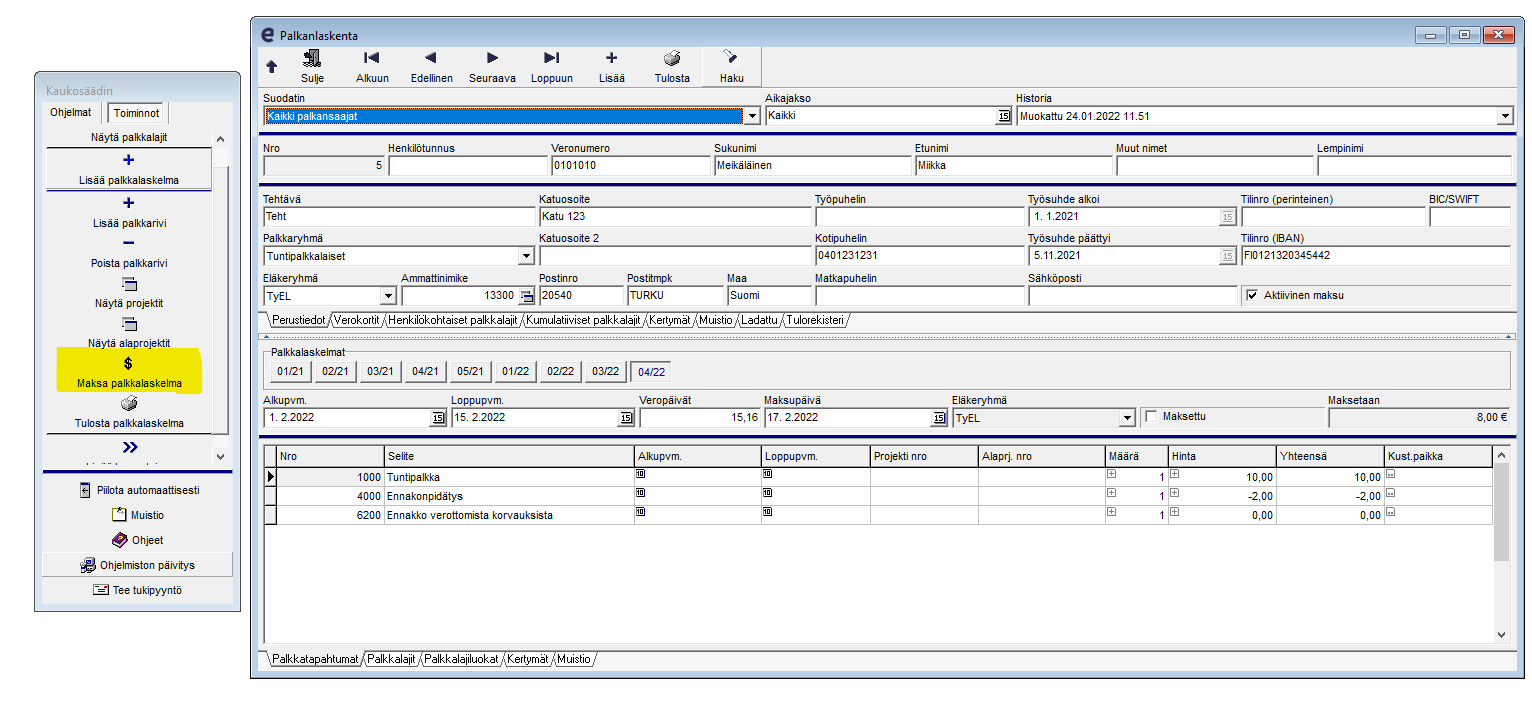Select payslip 04/22 button
Image resolution: width=1532 pixels, height=706 pixels.
tap(650, 372)
